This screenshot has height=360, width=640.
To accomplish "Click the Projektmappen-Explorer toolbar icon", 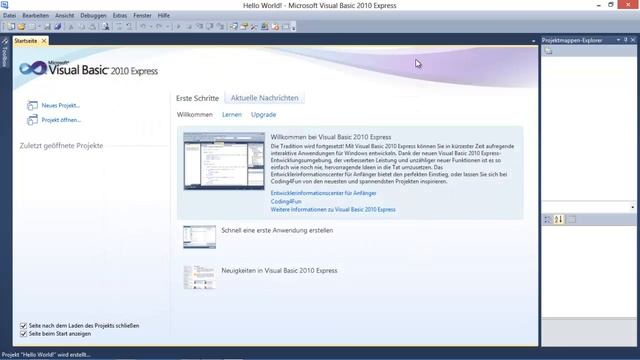I will pyautogui.click(x=548, y=51).
